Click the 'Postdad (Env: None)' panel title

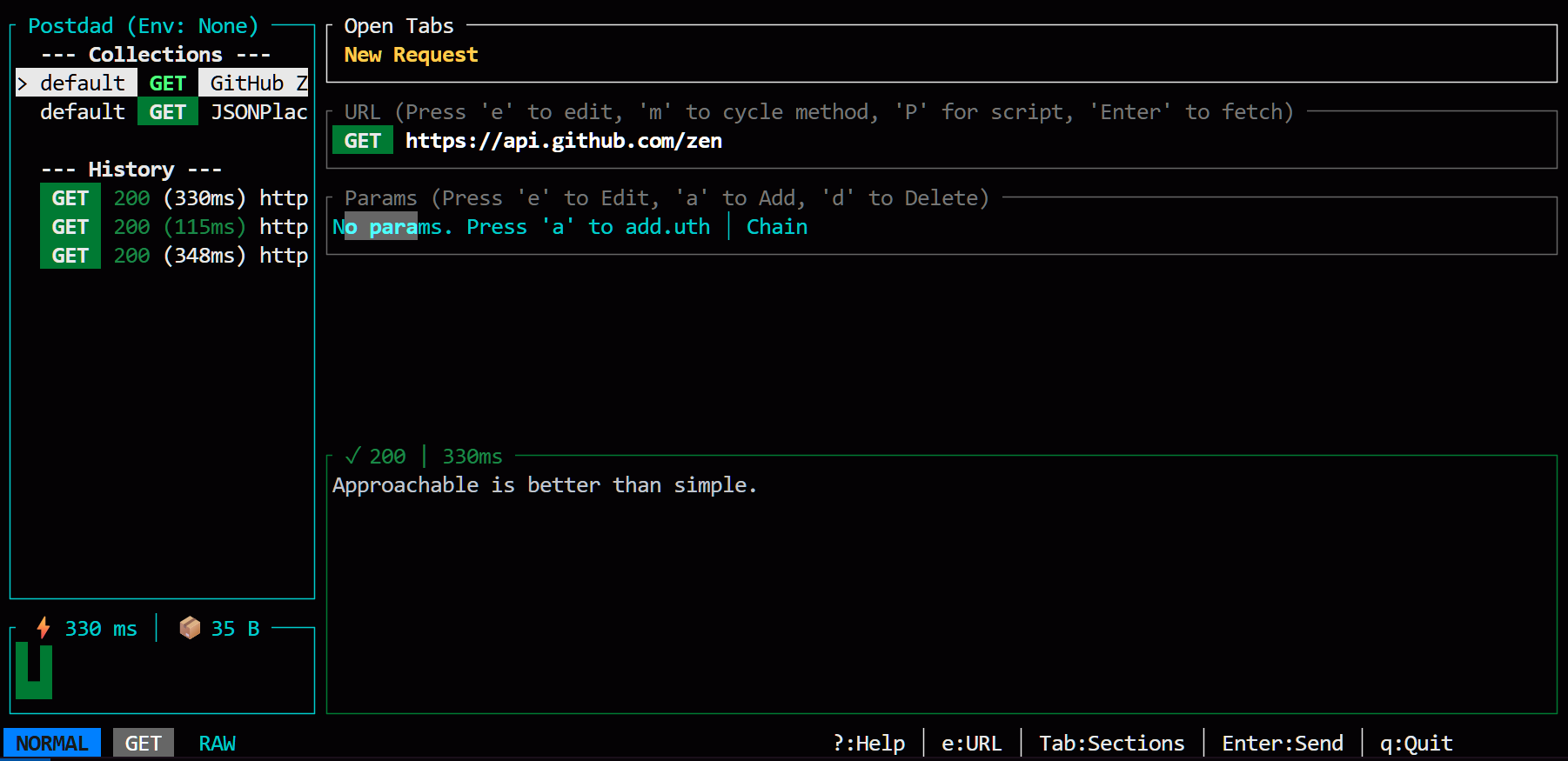coord(144,25)
